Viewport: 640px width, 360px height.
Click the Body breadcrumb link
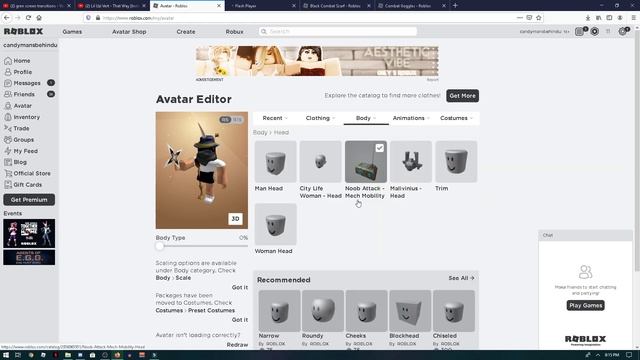(260, 132)
